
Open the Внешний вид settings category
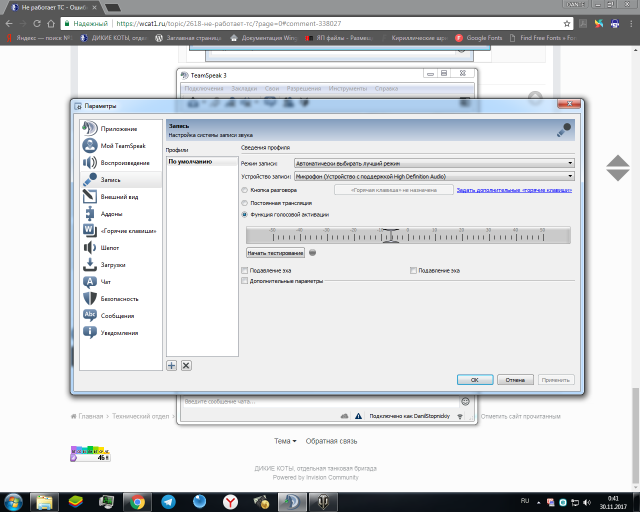[x=118, y=197]
